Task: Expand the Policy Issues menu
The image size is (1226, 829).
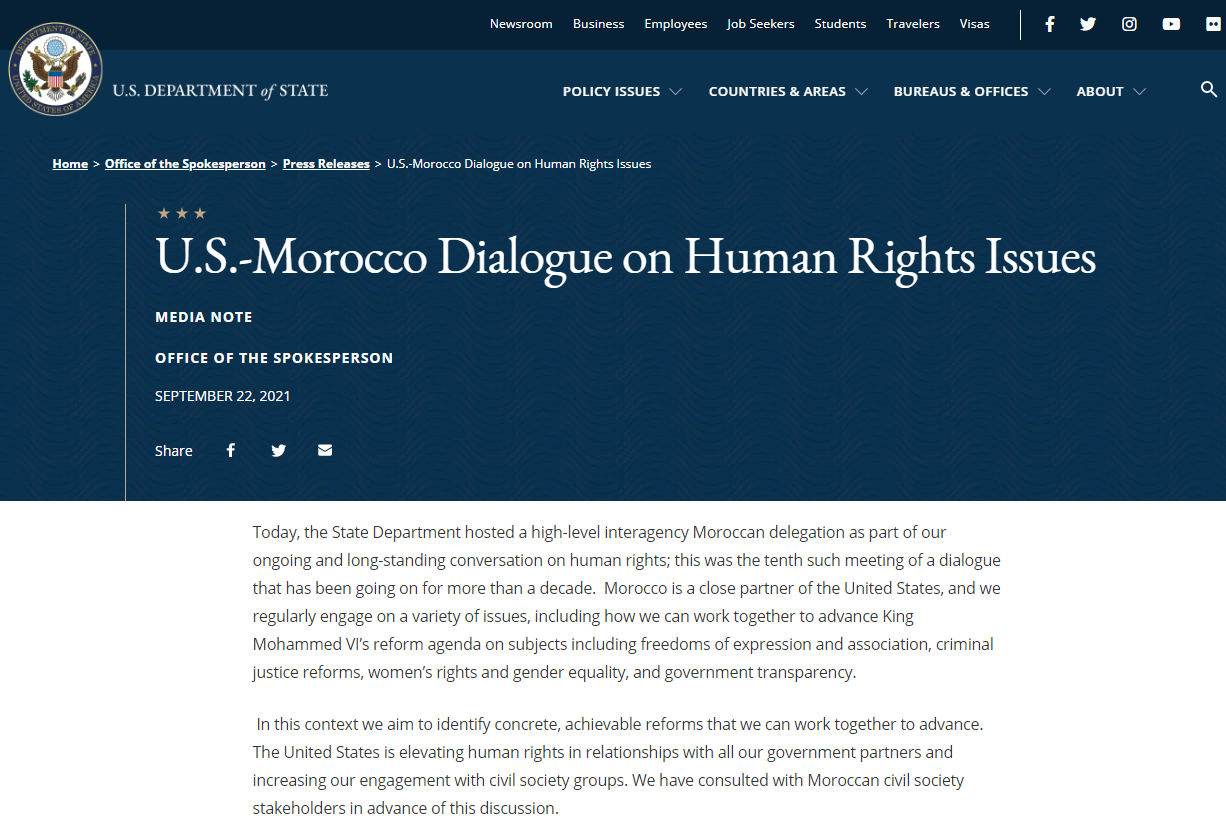Action: point(622,91)
